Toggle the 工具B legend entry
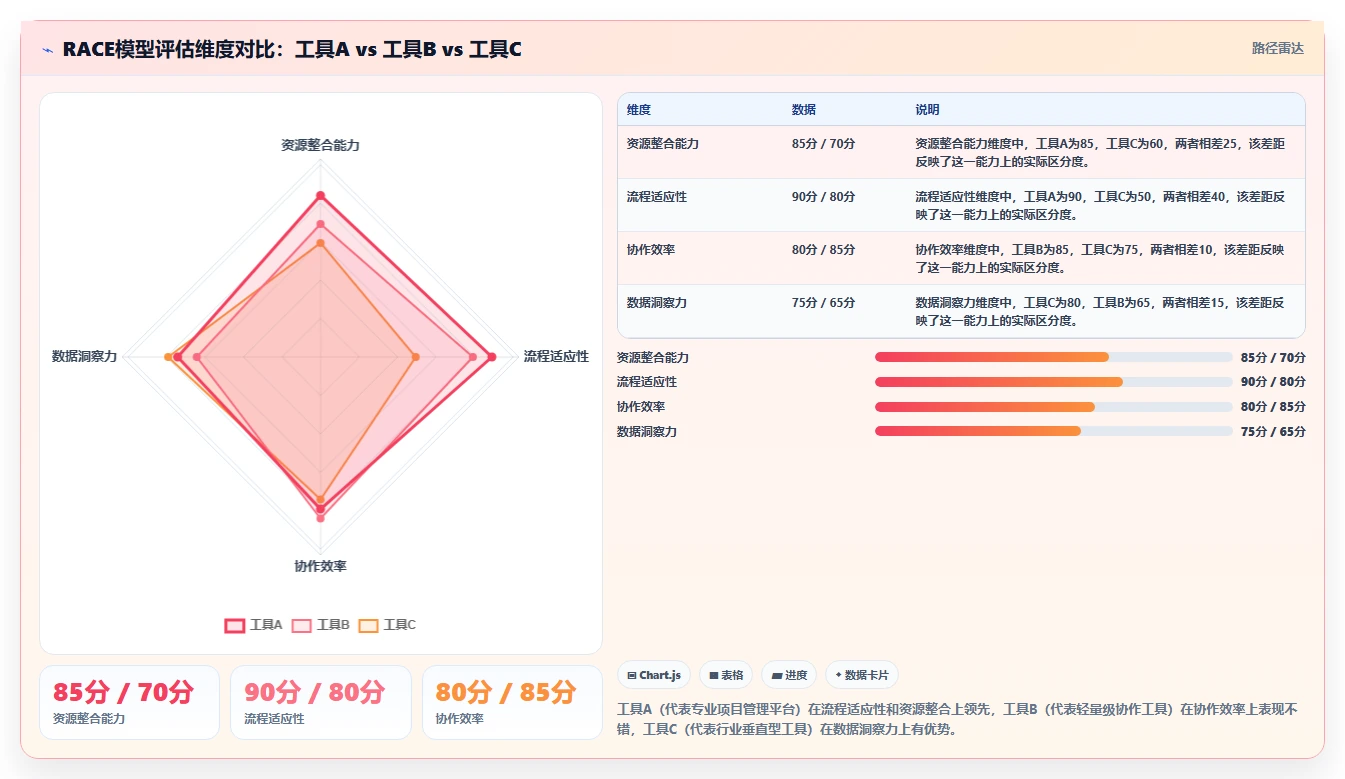 coord(321,625)
